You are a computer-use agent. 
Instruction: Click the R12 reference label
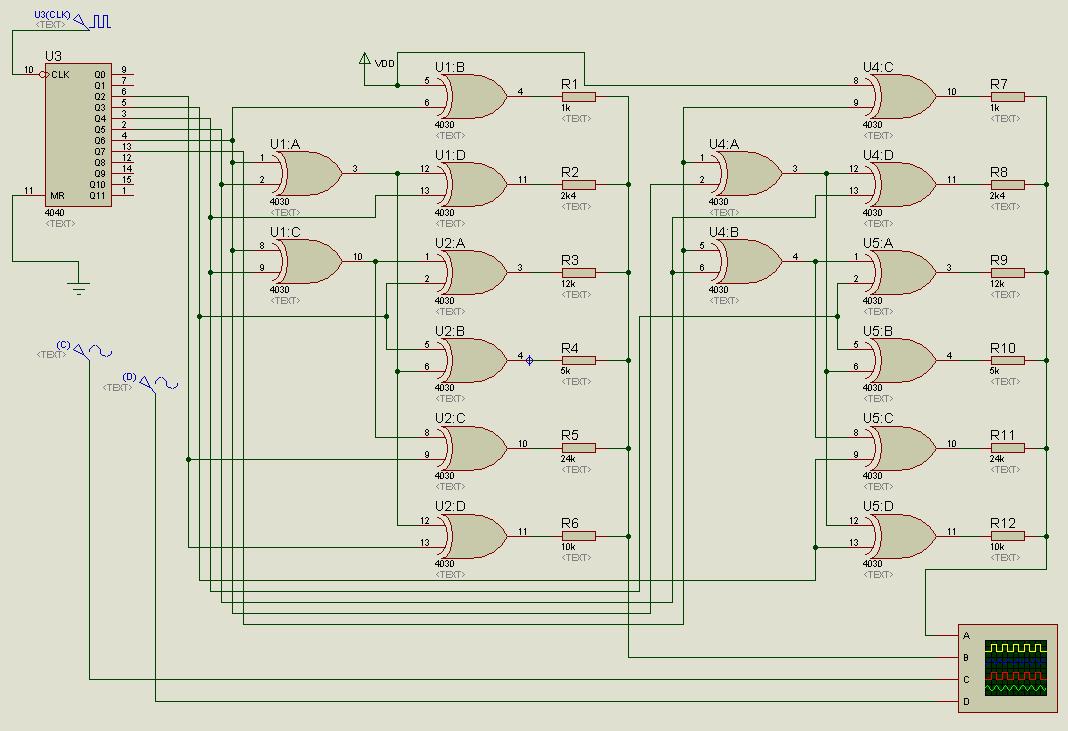1003,523
